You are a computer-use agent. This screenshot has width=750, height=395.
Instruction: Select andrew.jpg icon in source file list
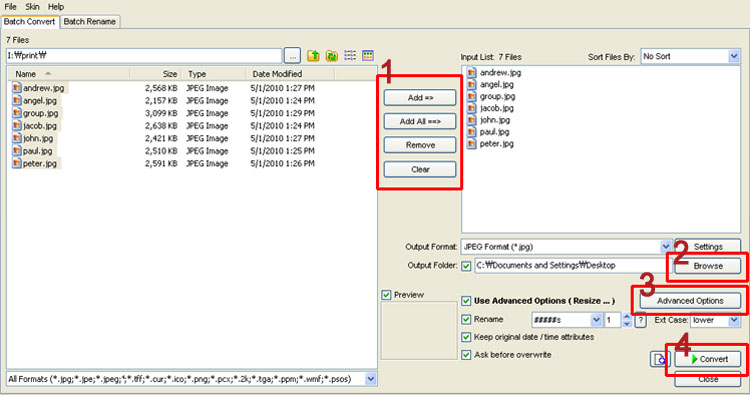17,88
